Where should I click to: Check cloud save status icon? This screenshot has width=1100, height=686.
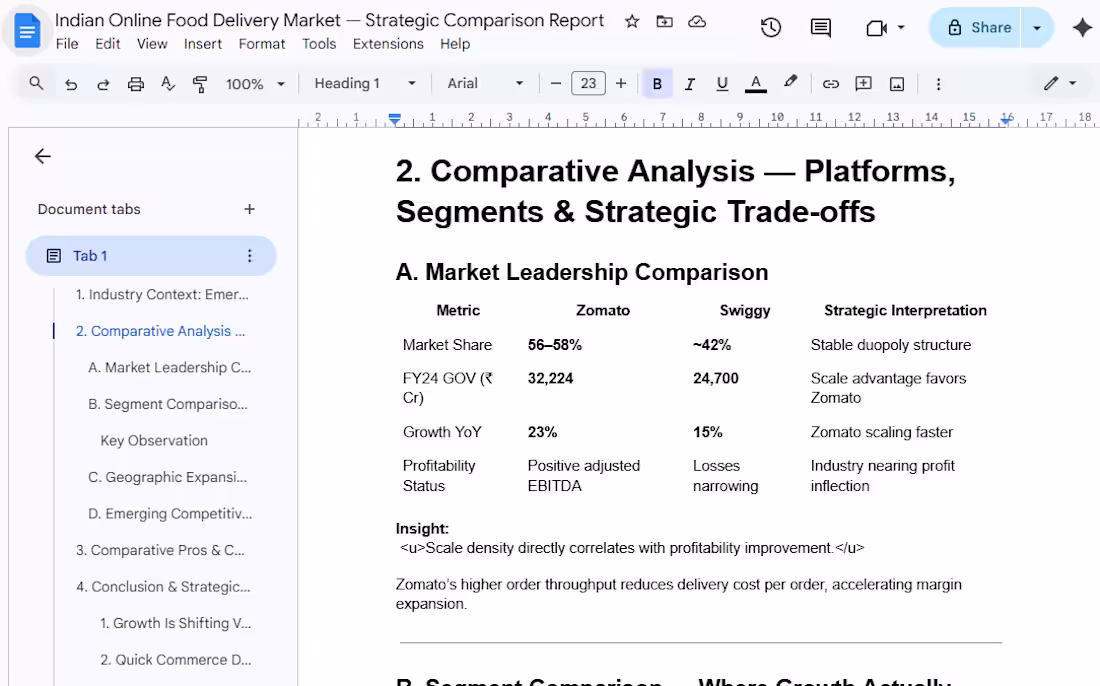(x=697, y=22)
